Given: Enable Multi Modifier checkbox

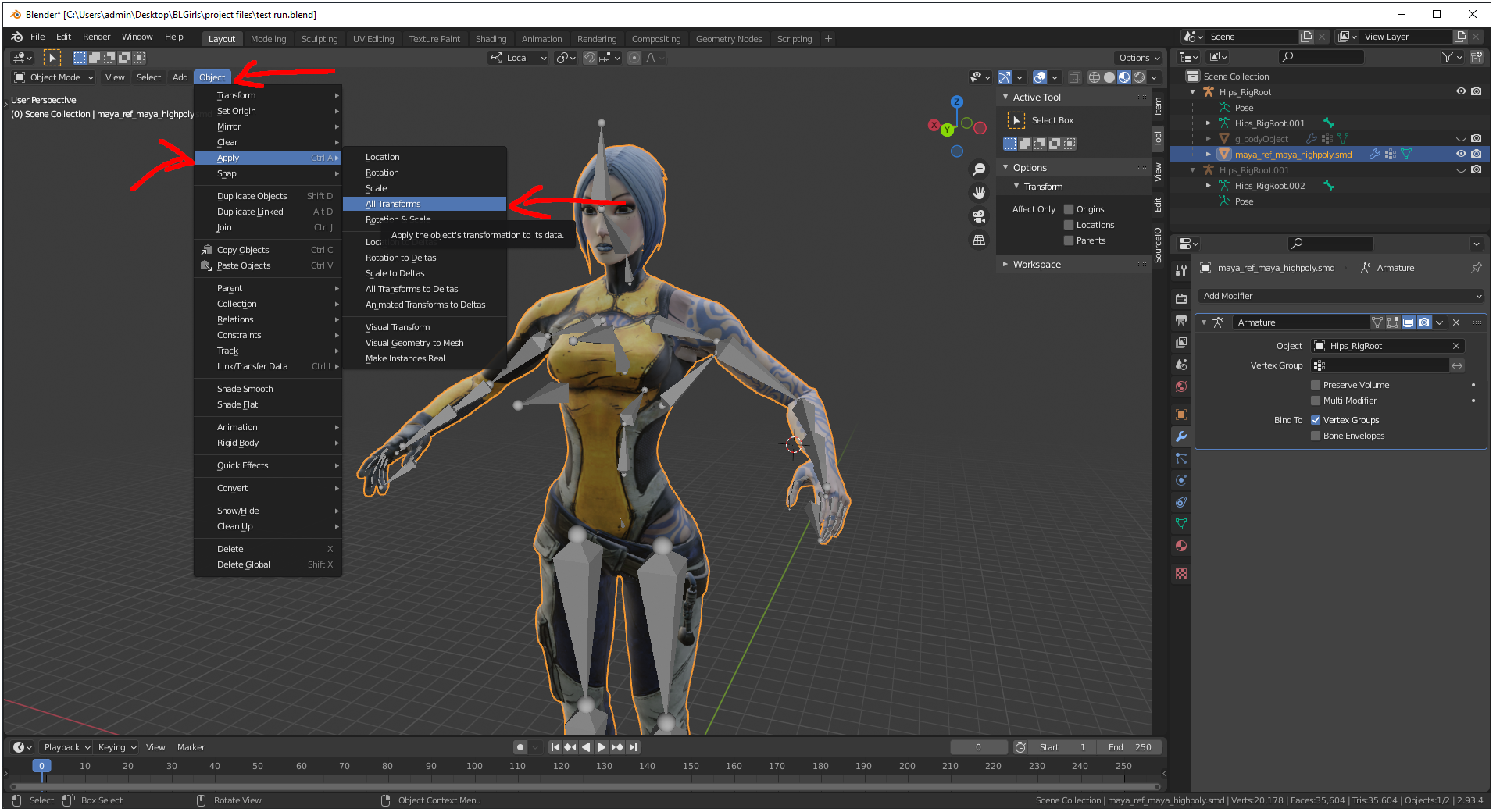Looking at the screenshot, I should [1316, 401].
